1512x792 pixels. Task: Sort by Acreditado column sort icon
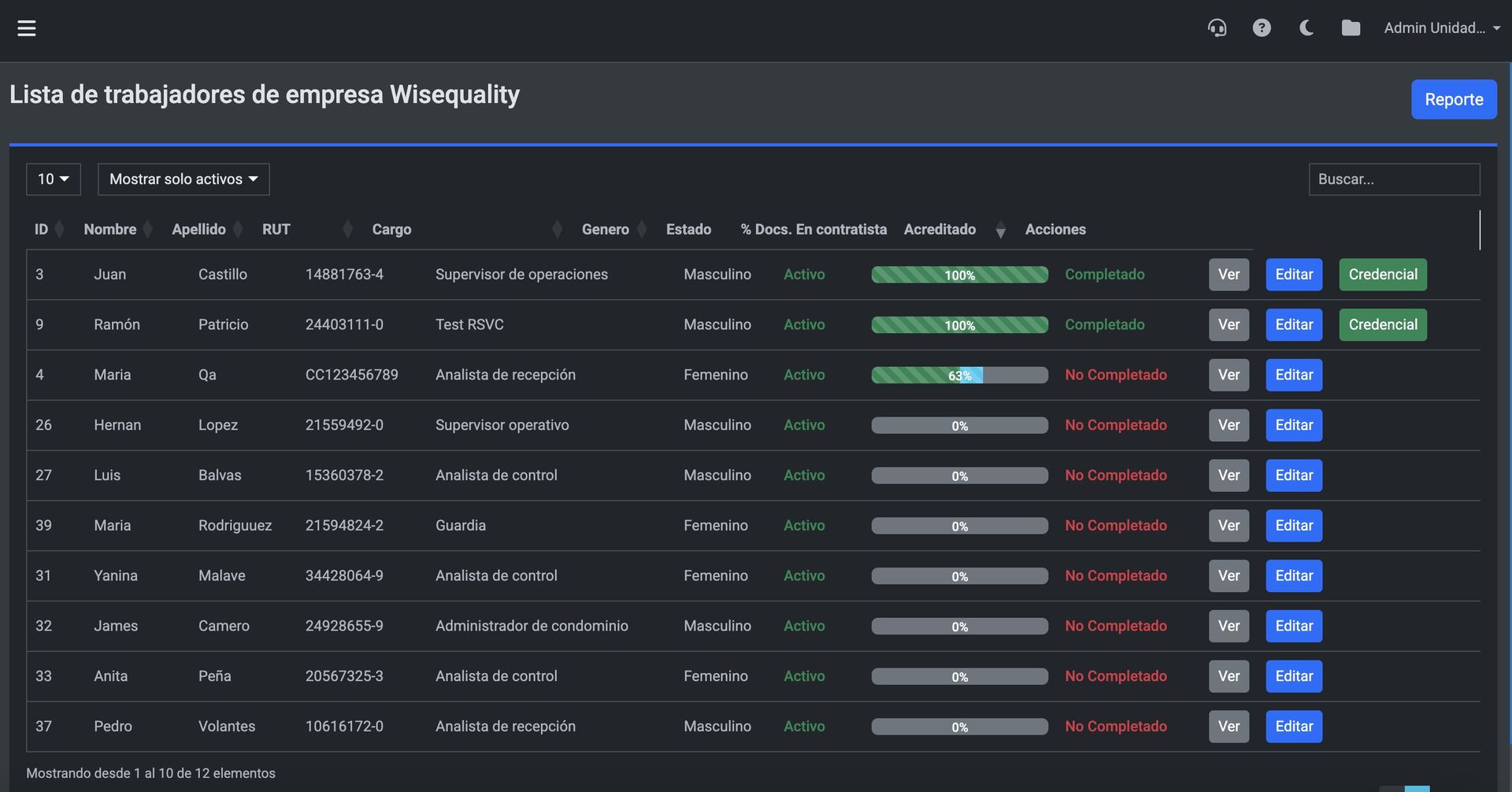pyautogui.click(x=1000, y=230)
